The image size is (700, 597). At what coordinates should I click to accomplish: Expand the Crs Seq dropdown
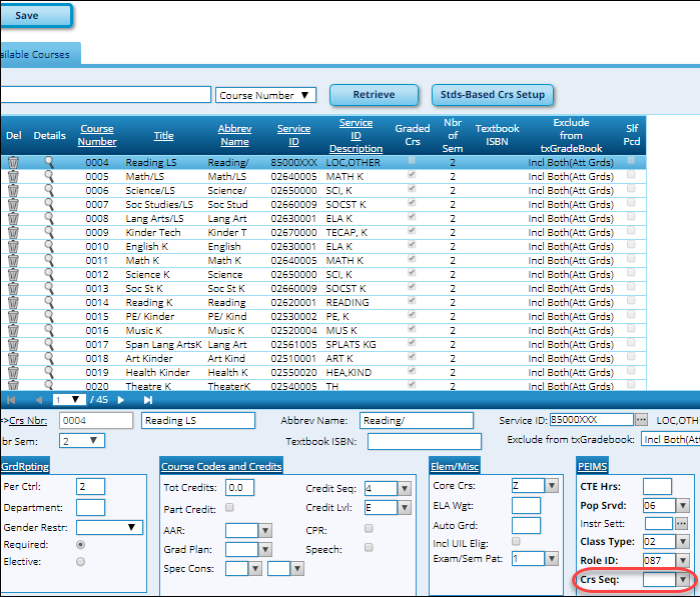point(683,579)
